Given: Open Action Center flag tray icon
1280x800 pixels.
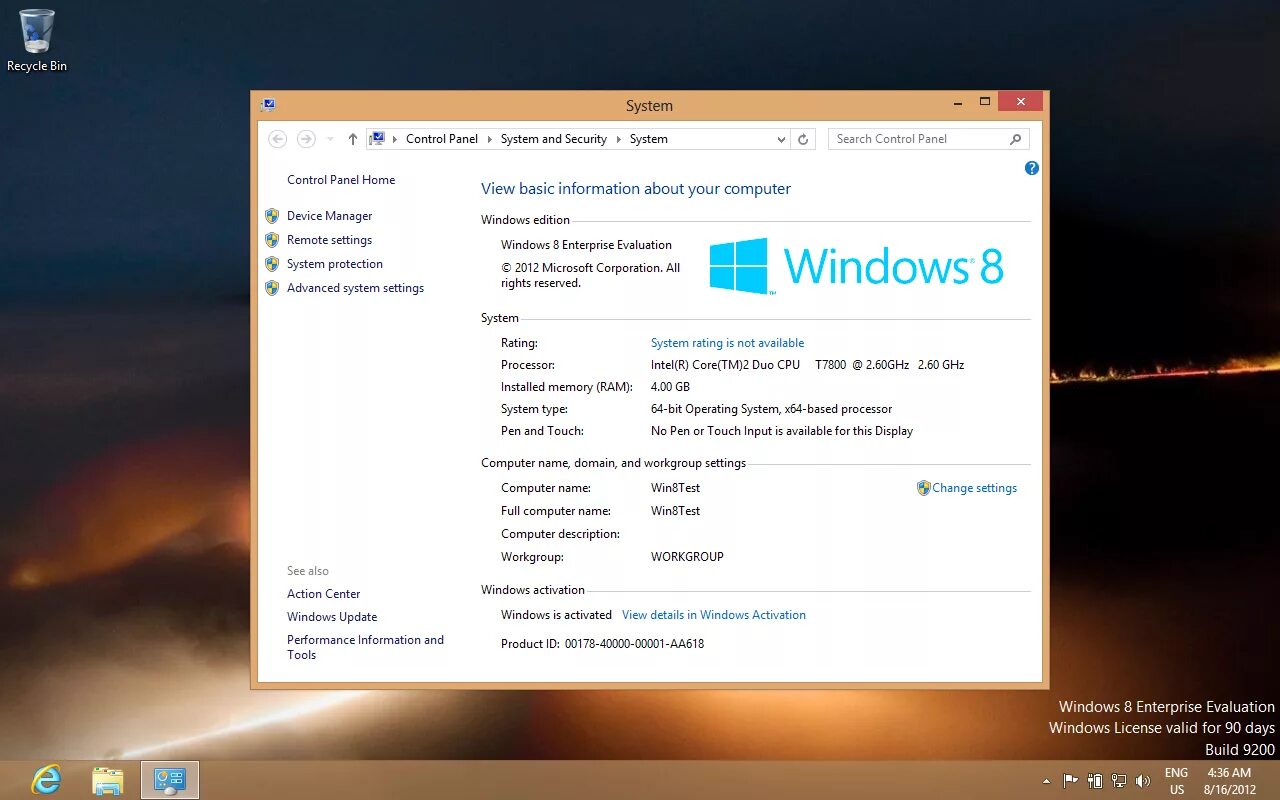Looking at the screenshot, I should coord(1070,781).
